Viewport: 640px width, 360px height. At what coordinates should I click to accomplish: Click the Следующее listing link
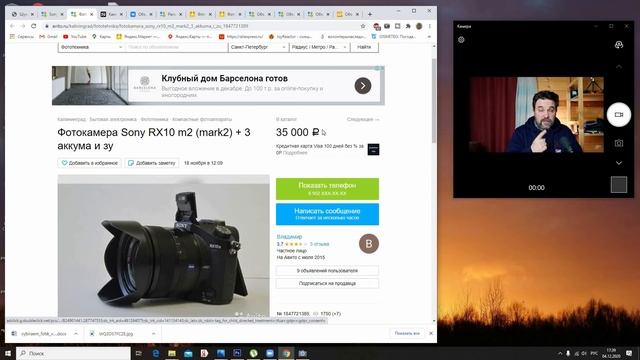click(x=363, y=119)
